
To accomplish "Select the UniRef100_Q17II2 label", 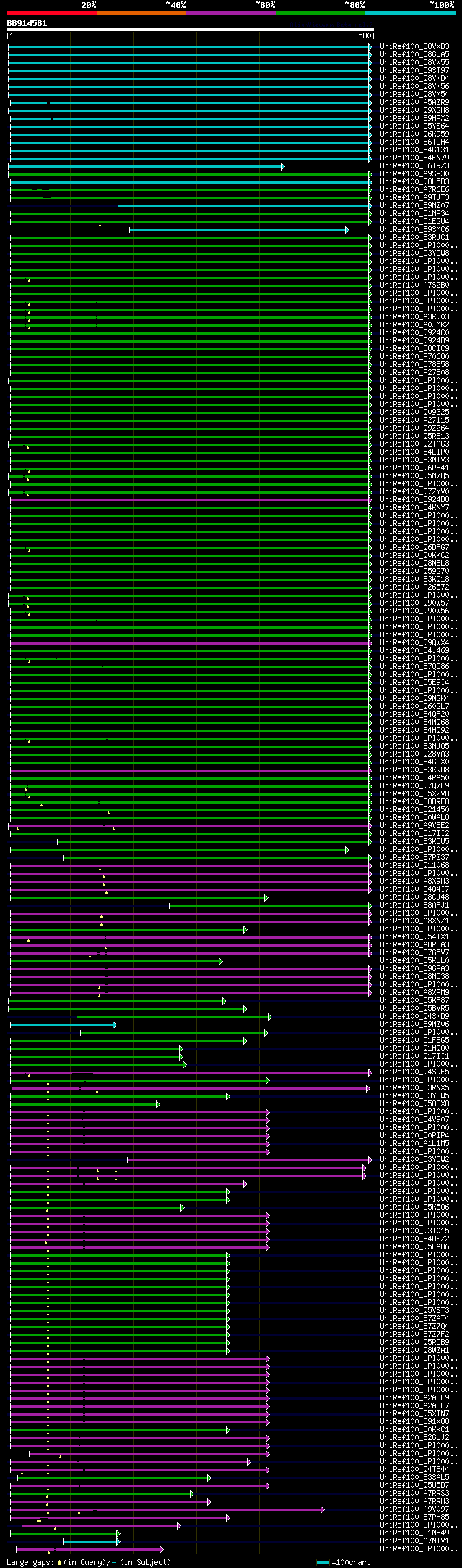I will 414,834.
